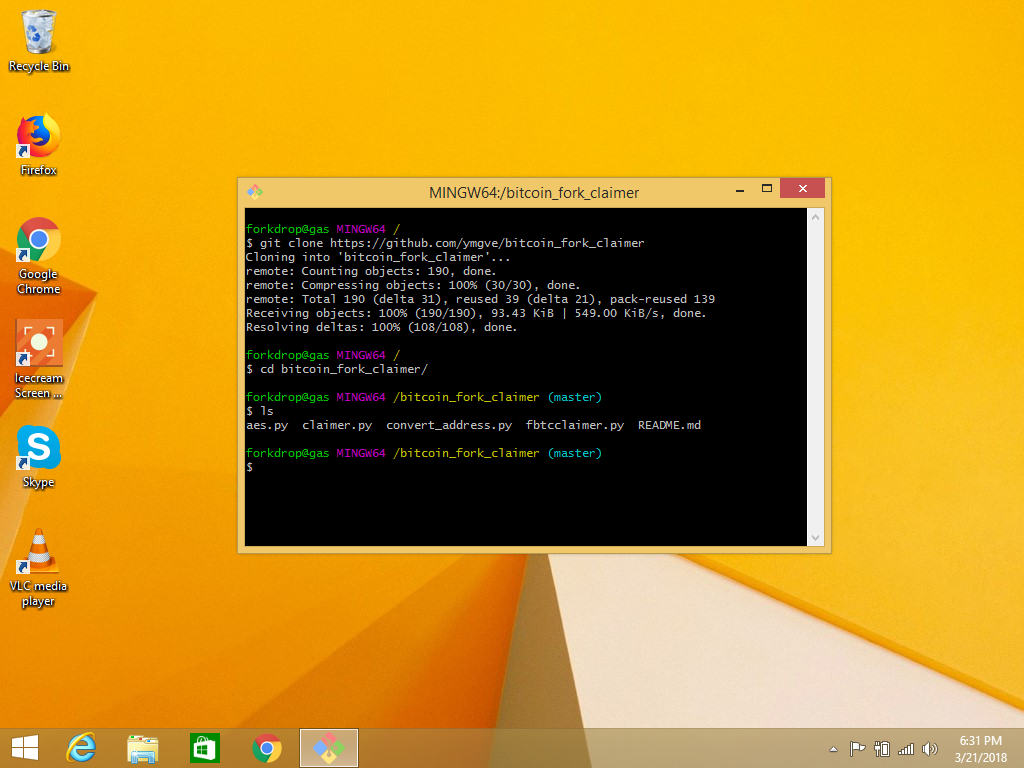
Task: Click the network signal tray icon
Action: (x=906, y=748)
